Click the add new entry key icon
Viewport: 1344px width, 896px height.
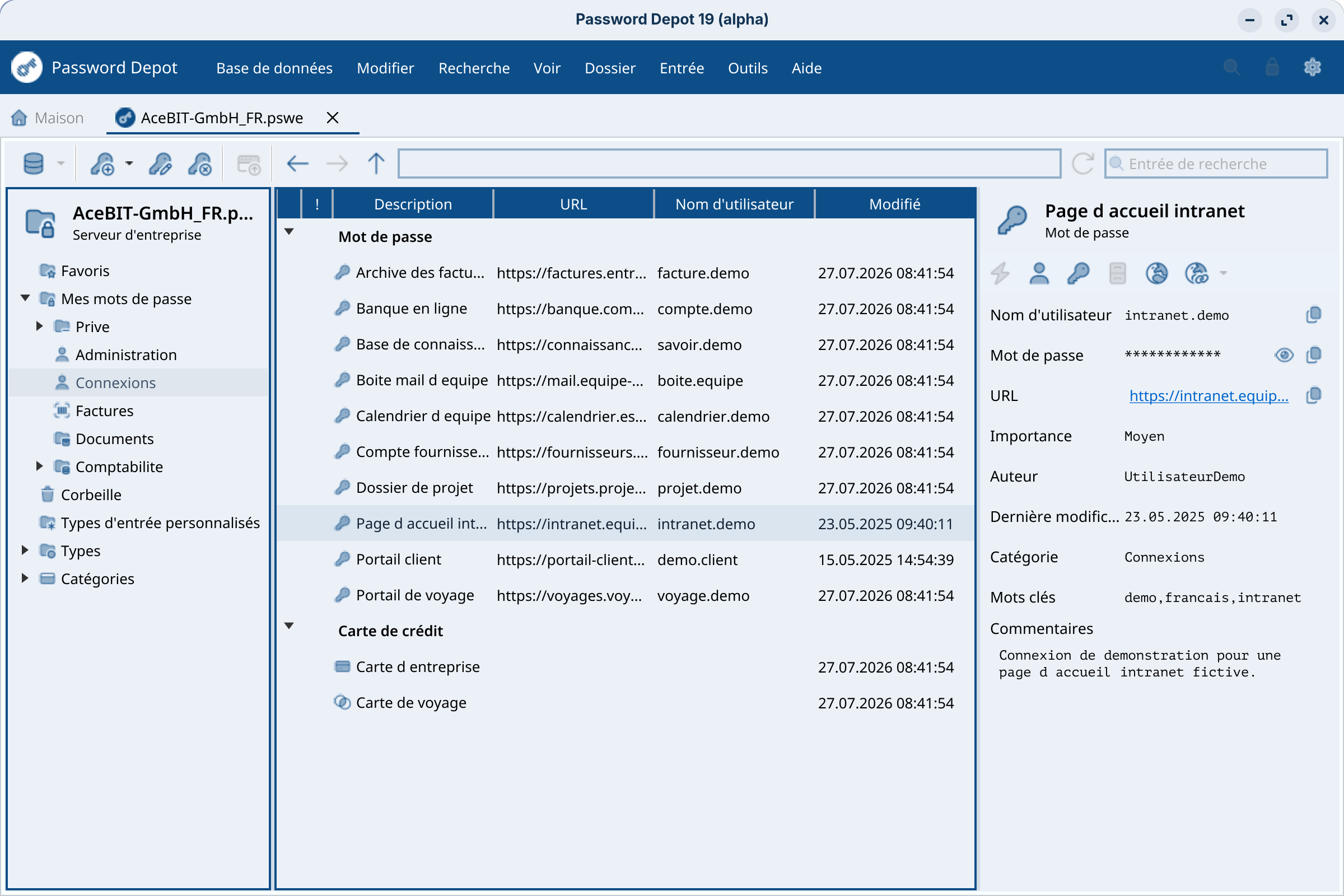[103, 164]
